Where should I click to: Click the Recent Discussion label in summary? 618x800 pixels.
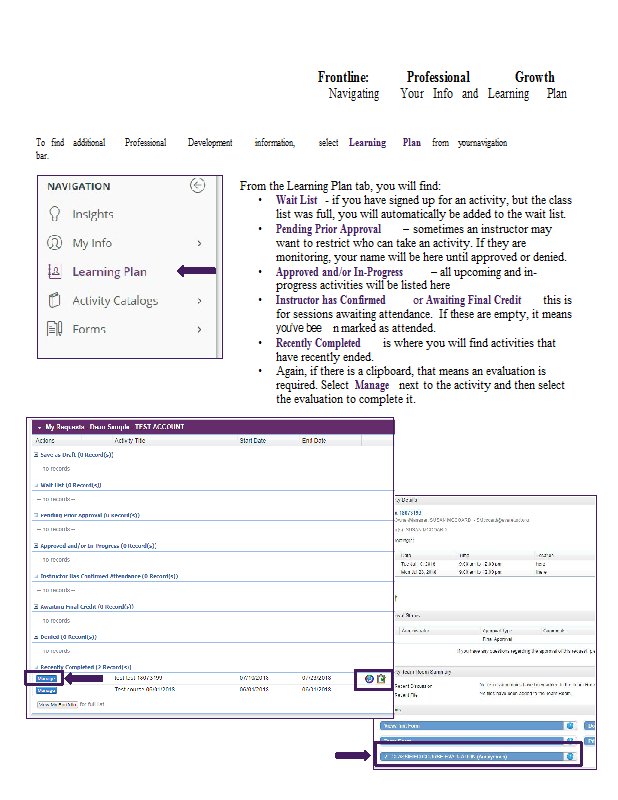[x=413, y=686]
